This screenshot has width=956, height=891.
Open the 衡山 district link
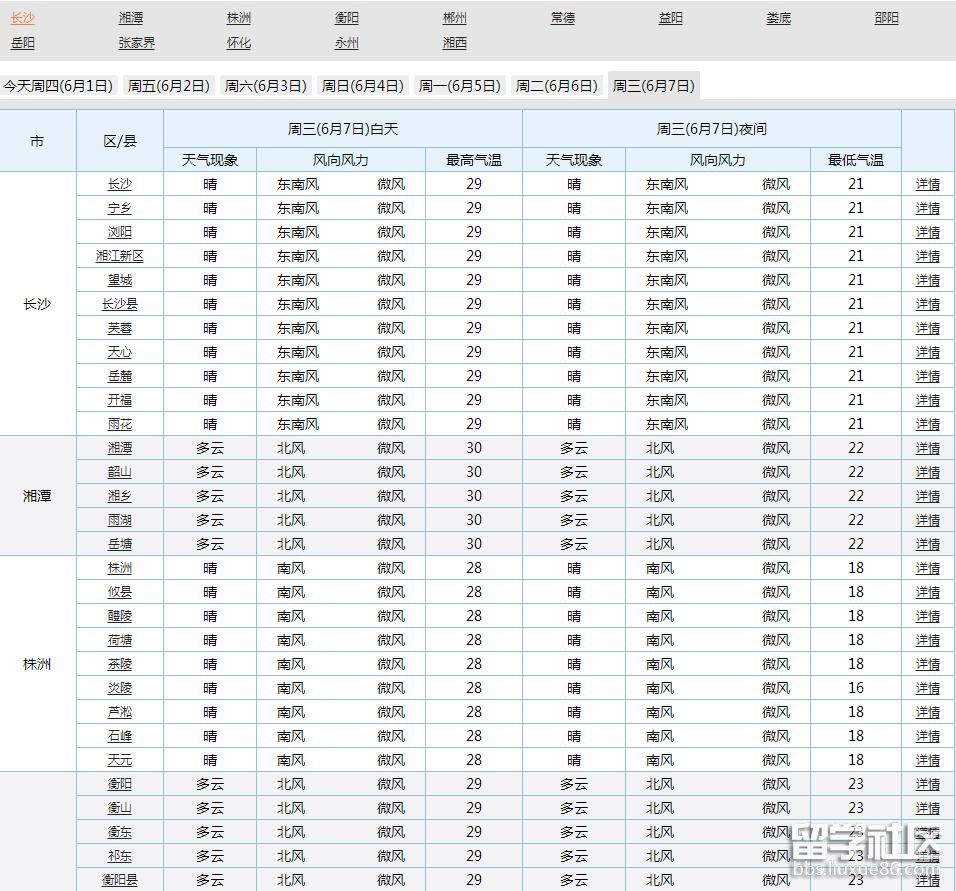(x=120, y=808)
